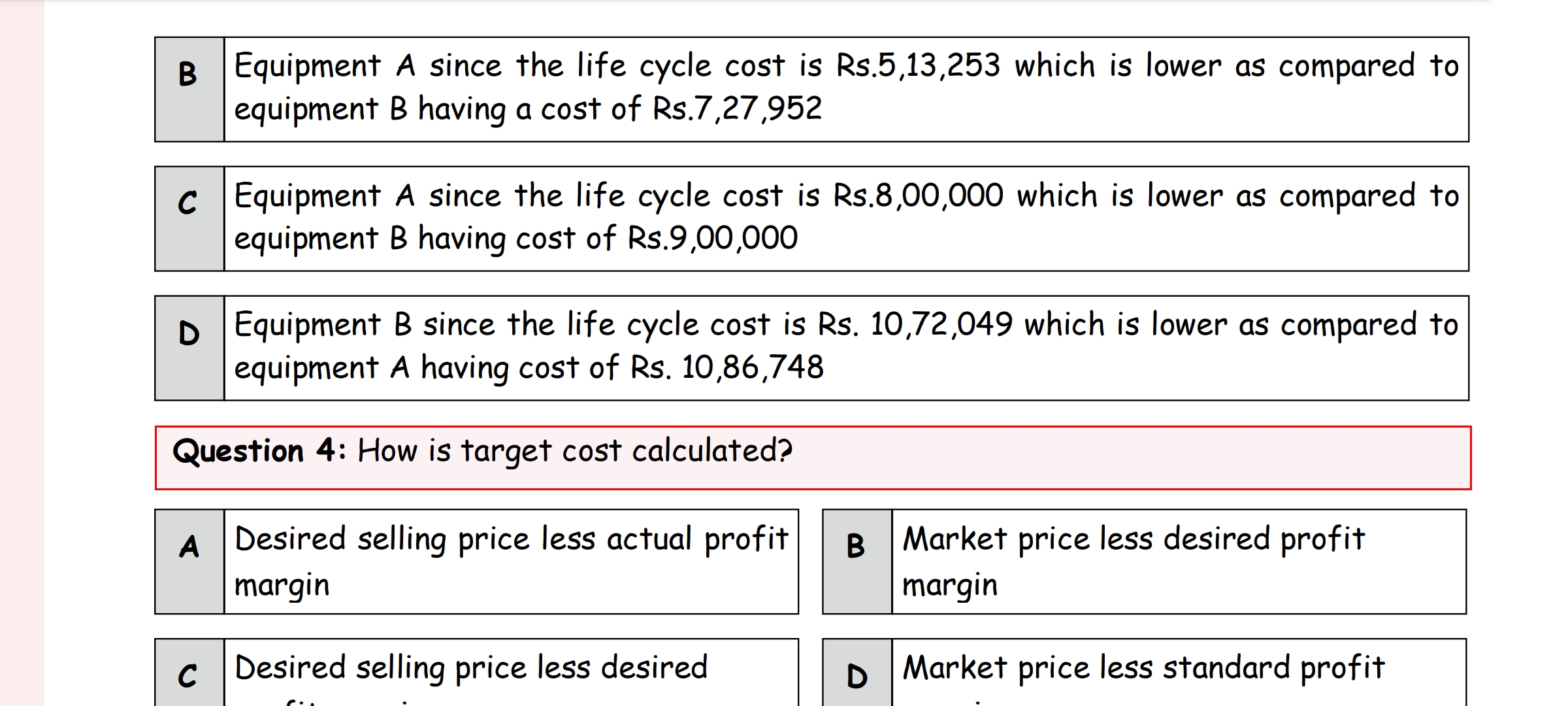The image size is (1568, 706).
Task: Click answer text about Equipment B costing Rs.9,00,000
Action: 846,218
